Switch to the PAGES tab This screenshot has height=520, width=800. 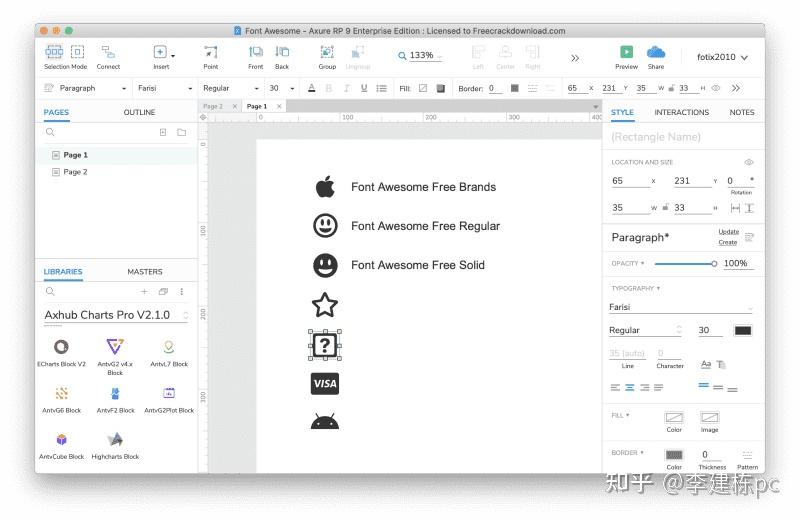coord(56,112)
